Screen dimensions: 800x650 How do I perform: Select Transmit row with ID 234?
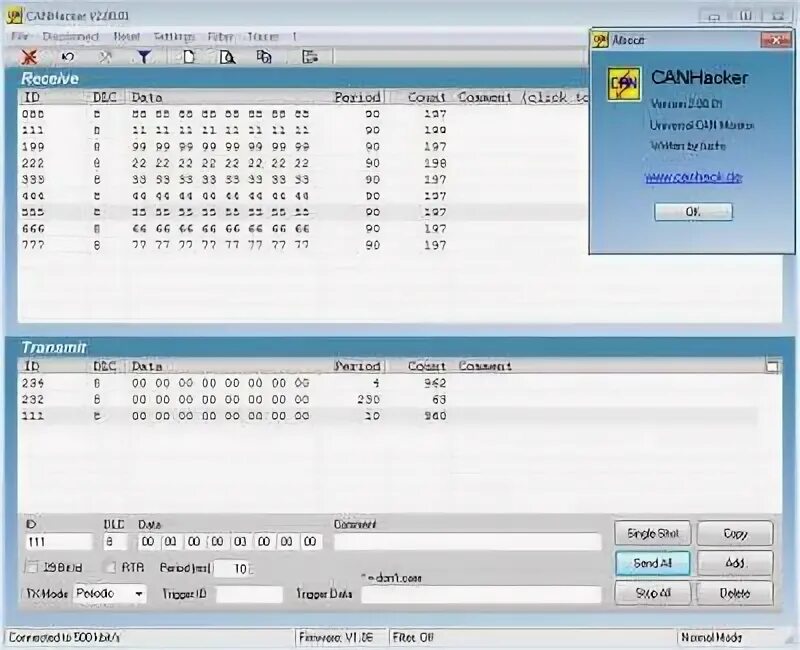388,383
